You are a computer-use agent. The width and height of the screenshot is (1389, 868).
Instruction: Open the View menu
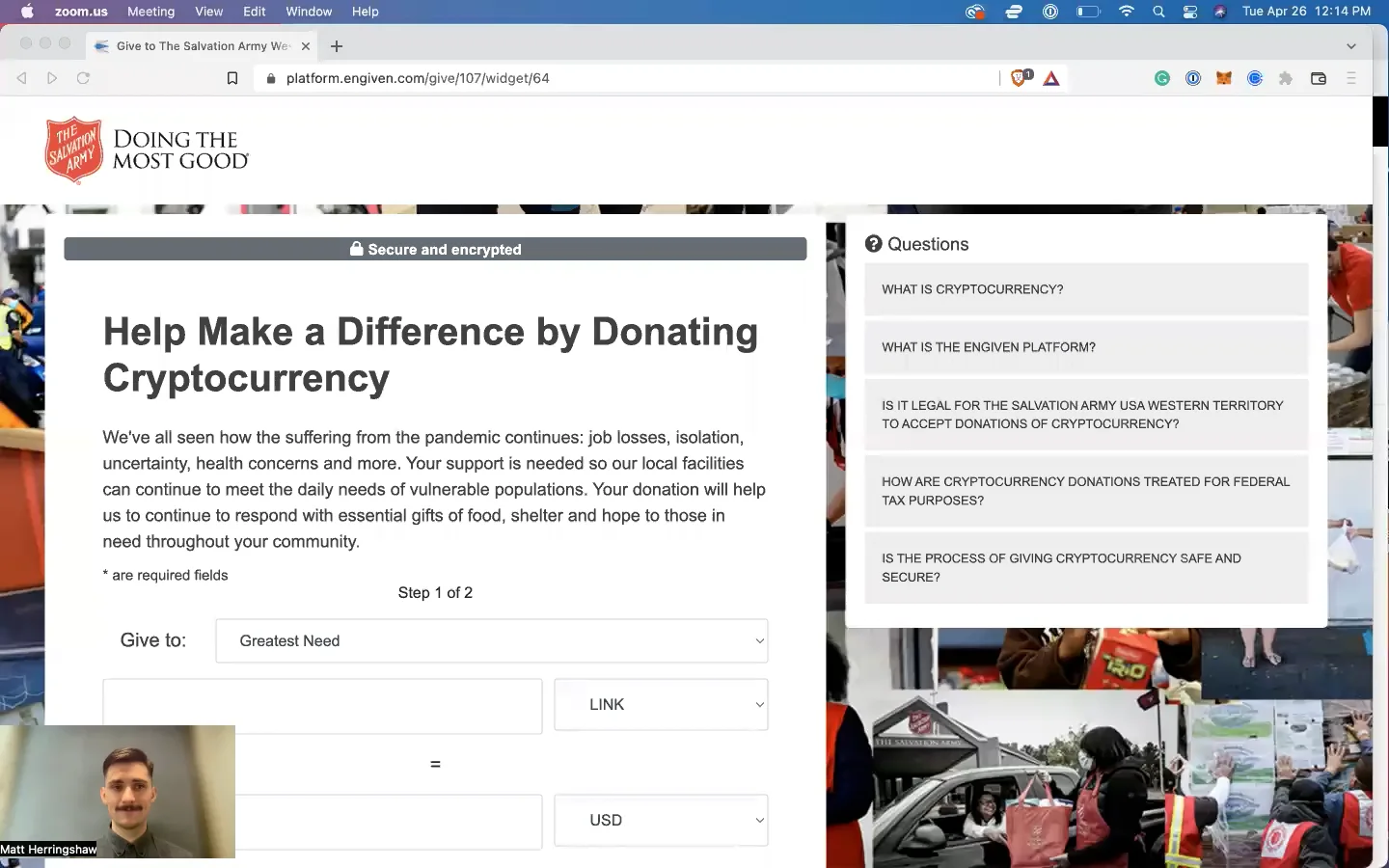coord(208,12)
